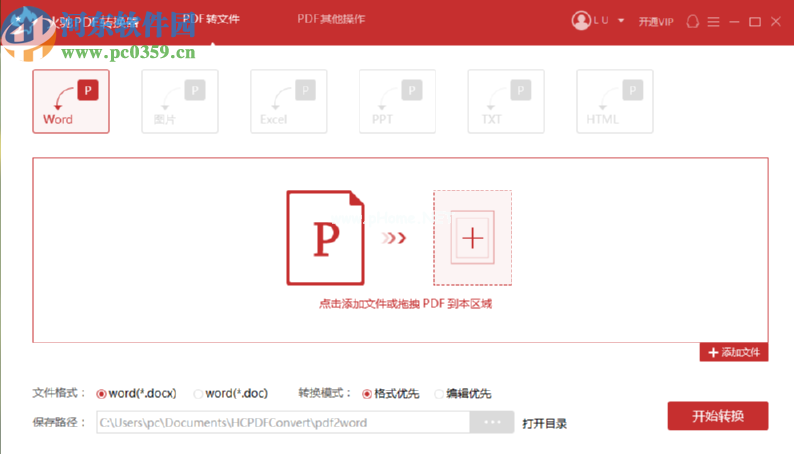Image resolution: width=794 pixels, height=454 pixels.
Task: Select the PDF to TXT conversion icon
Action: click(506, 101)
